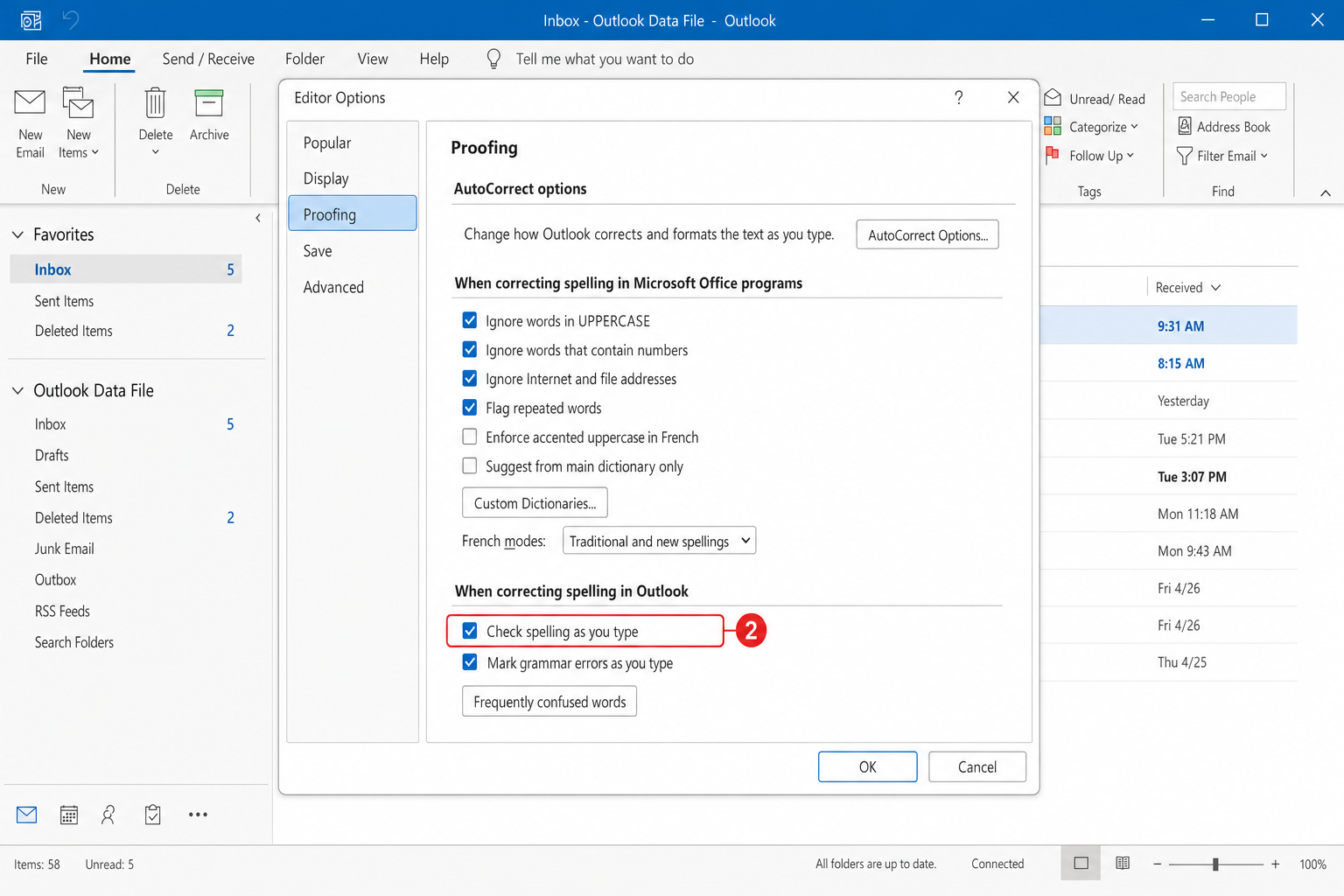Click the Delete trash icon
The height and width of the screenshot is (896, 1344).
tap(155, 103)
